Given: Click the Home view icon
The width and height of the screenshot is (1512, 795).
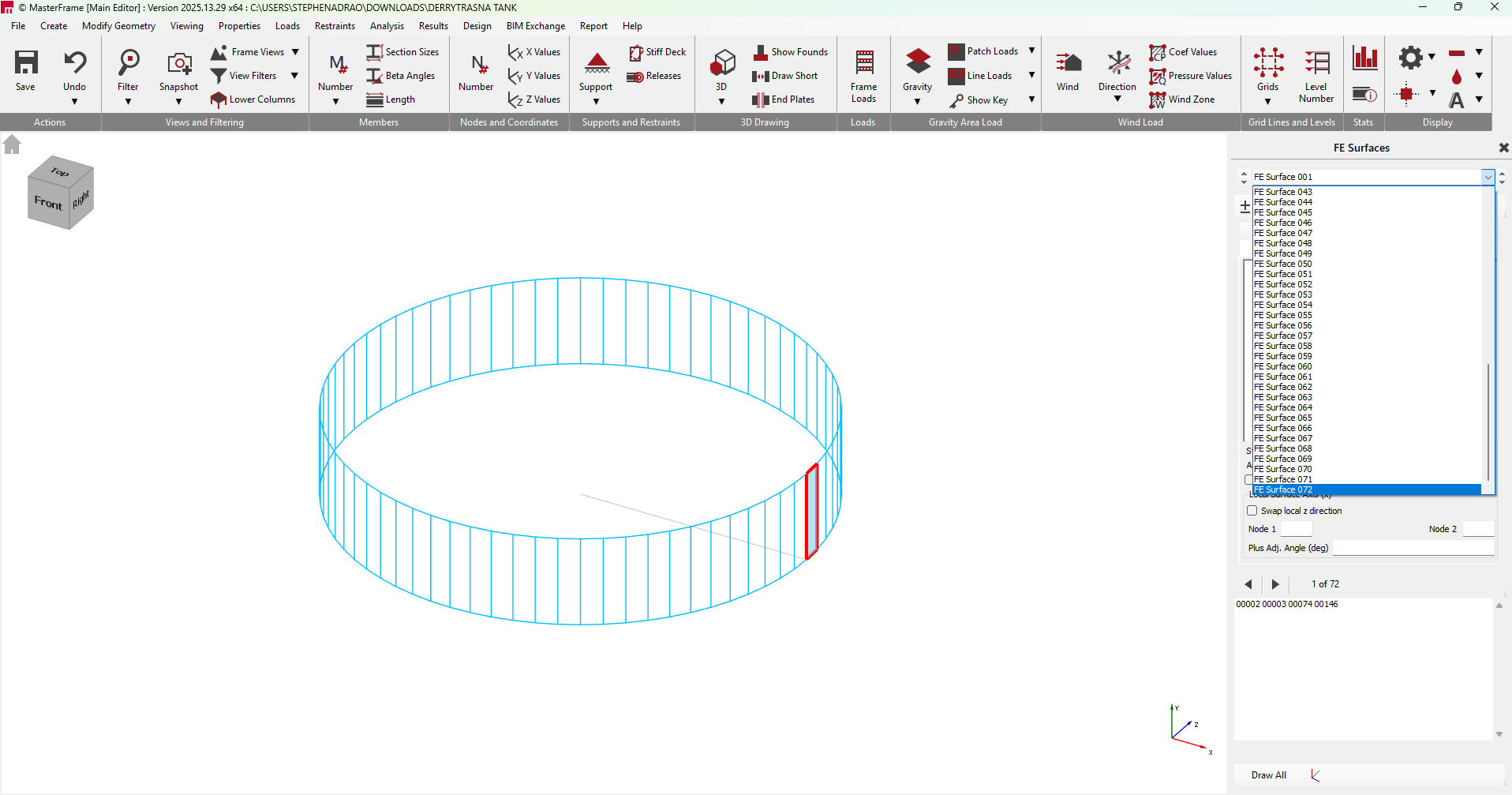Looking at the screenshot, I should coord(12,144).
